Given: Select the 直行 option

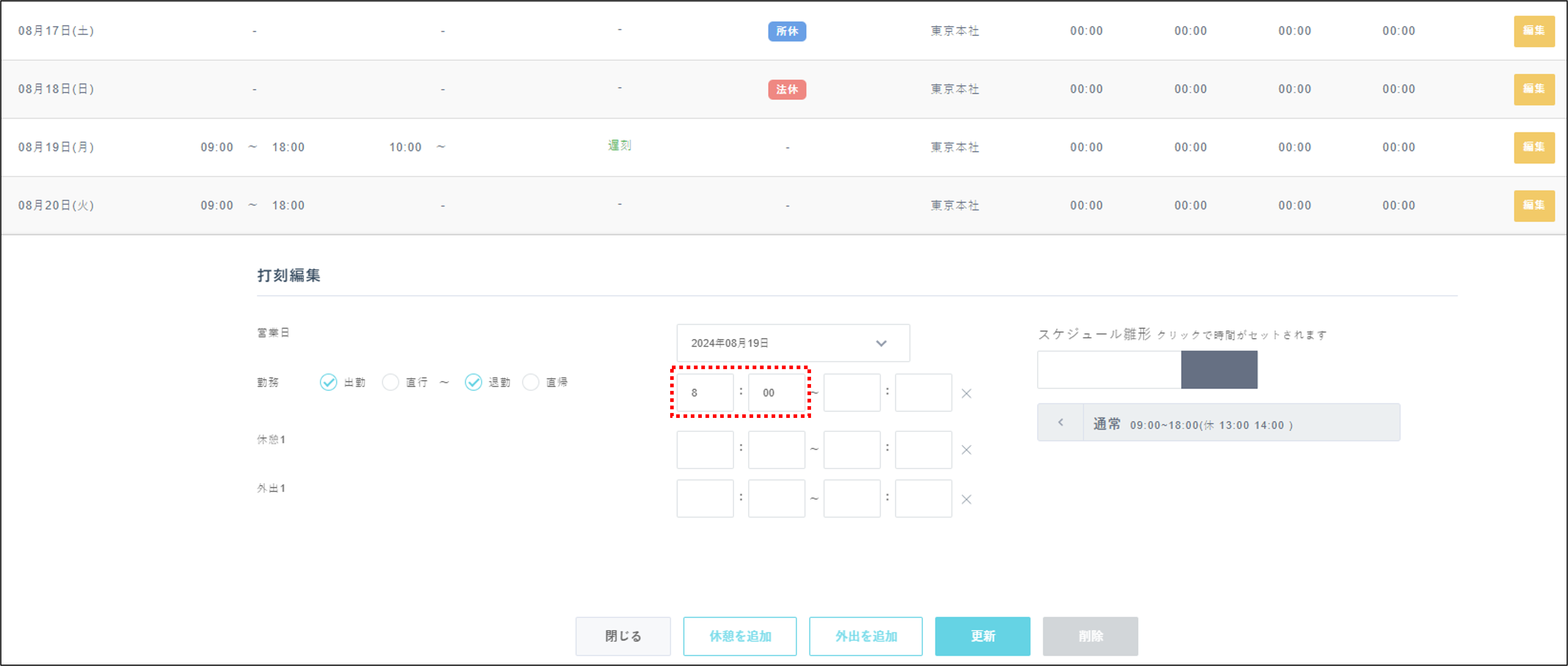Looking at the screenshot, I should [x=390, y=382].
